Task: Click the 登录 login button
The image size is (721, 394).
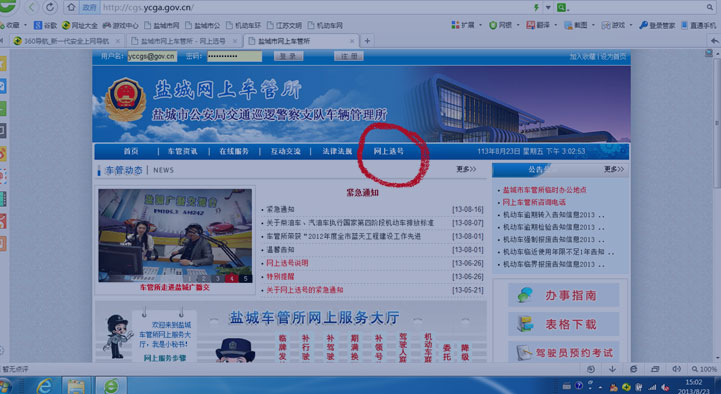Action: click(288, 56)
